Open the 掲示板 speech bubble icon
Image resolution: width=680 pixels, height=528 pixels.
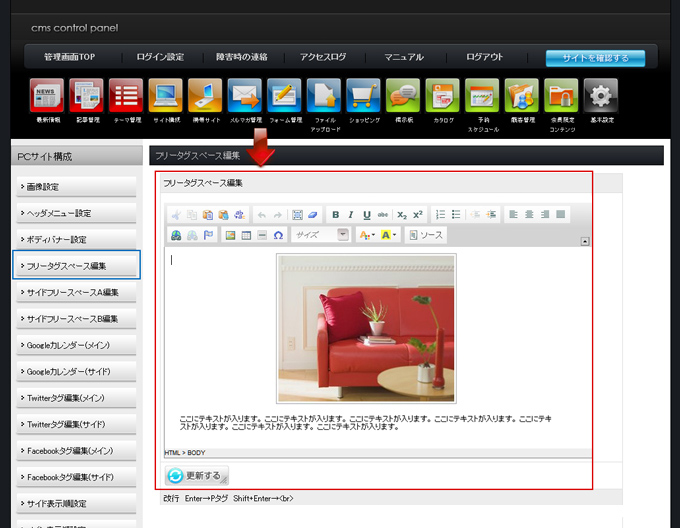[x=403, y=96]
